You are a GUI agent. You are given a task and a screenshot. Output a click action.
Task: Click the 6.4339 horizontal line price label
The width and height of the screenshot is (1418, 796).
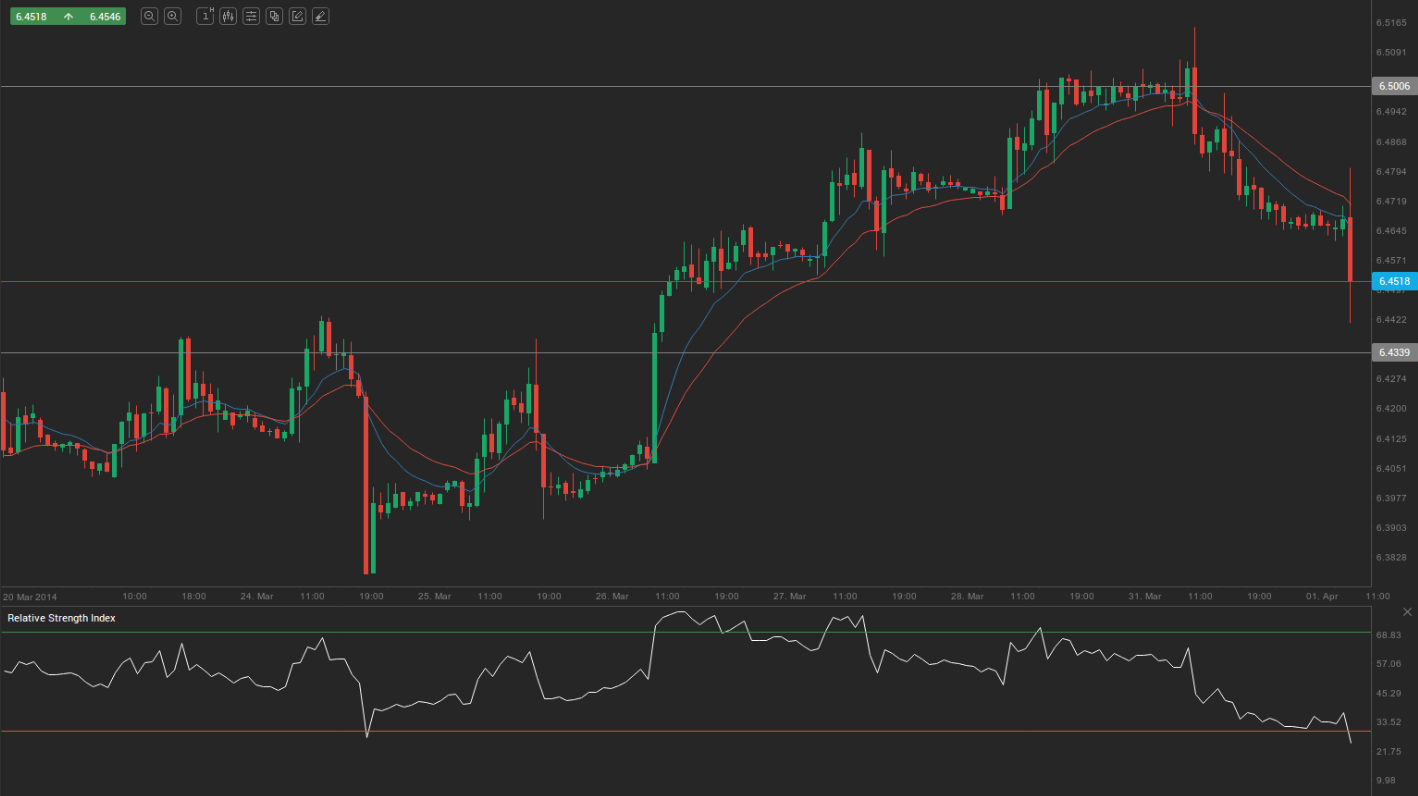pyautogui.click(x=1393, y=353)
